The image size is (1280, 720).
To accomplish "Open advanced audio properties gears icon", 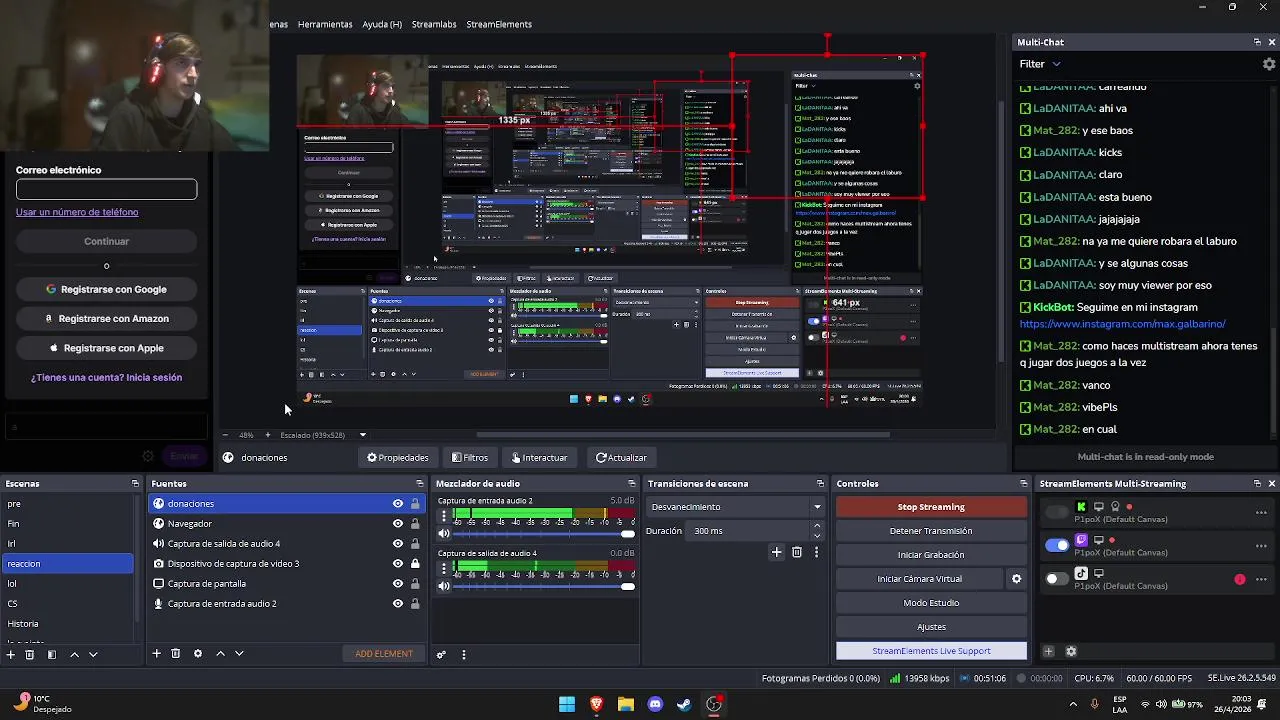I will pos(441,655).
